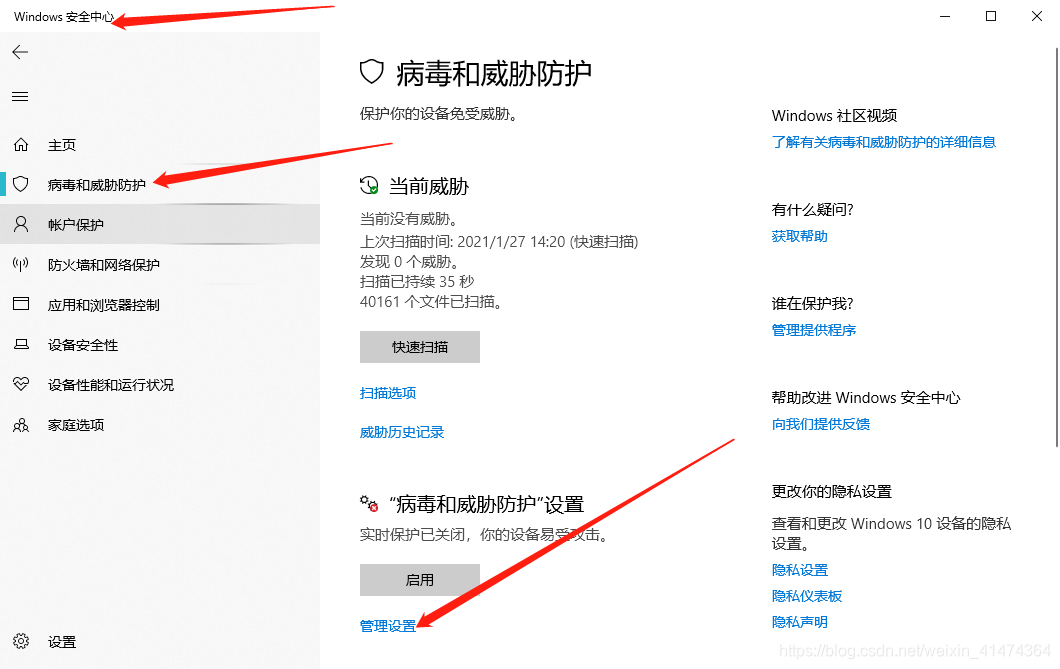
Task: Click the gear icon beside 设置
Action: click(21, 641)
